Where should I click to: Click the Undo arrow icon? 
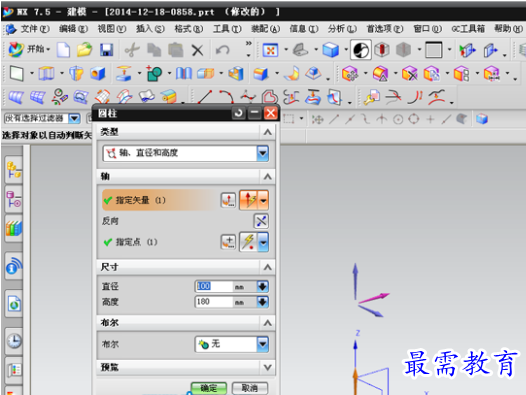222,50
